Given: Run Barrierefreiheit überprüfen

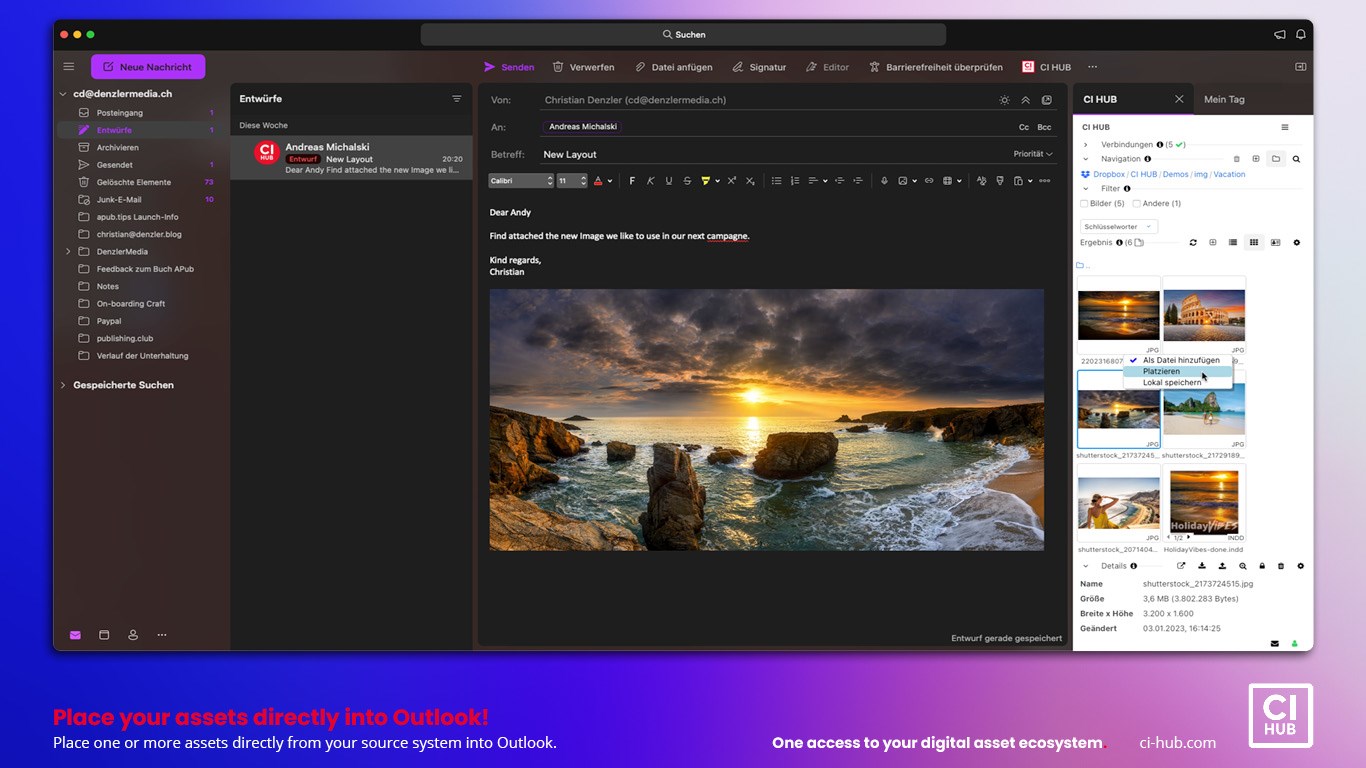Looking at the screenshot, I should 935,67.
